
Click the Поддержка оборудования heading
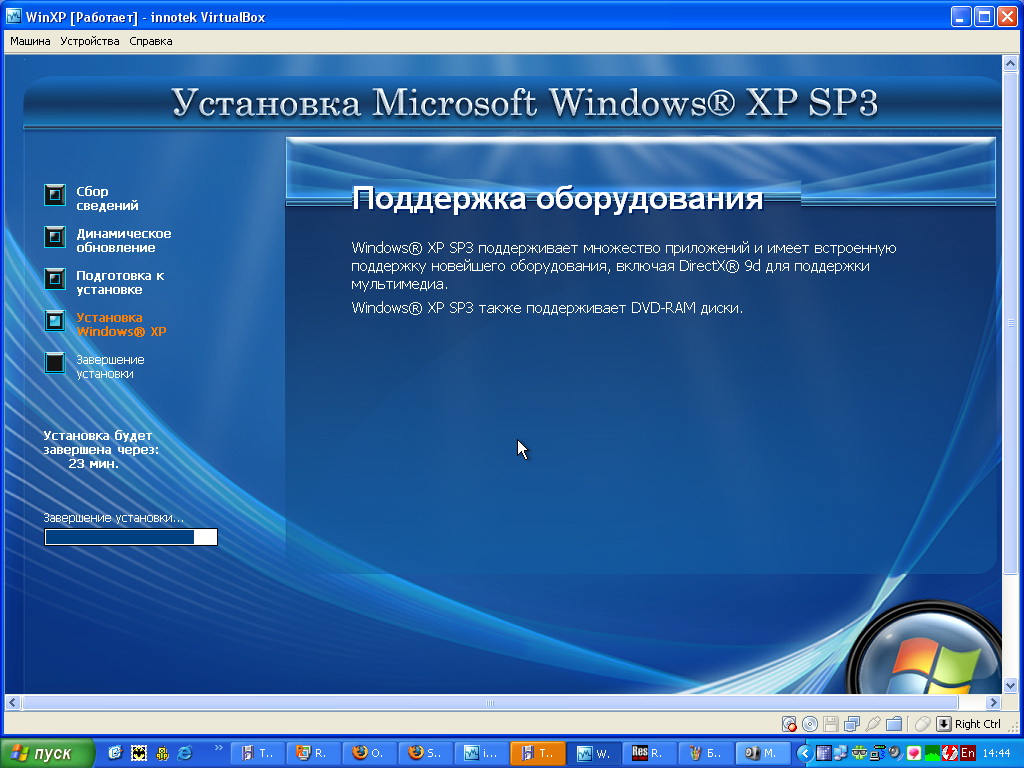[x=557, y=198]
